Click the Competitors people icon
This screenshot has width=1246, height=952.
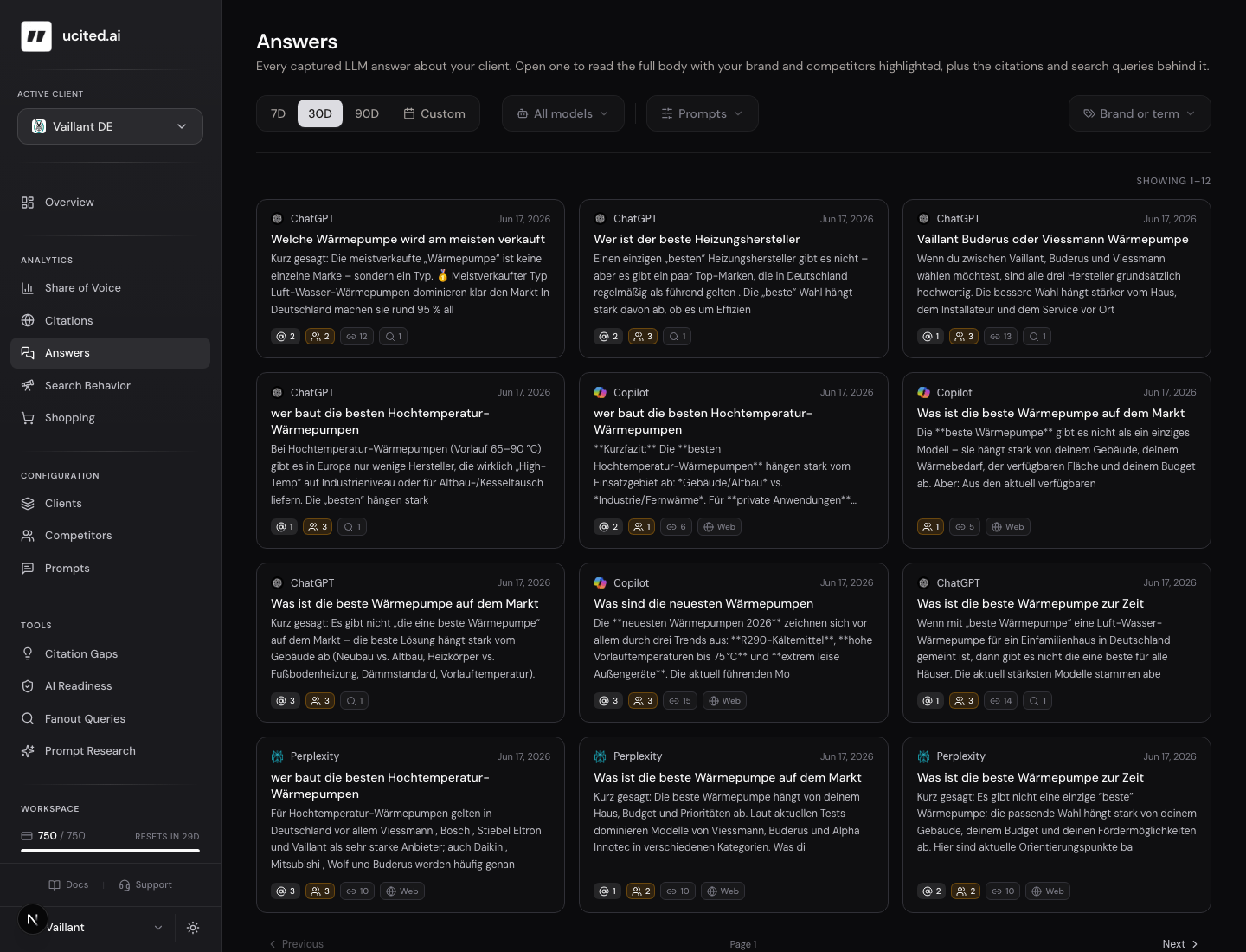click(x=28, y=536)
